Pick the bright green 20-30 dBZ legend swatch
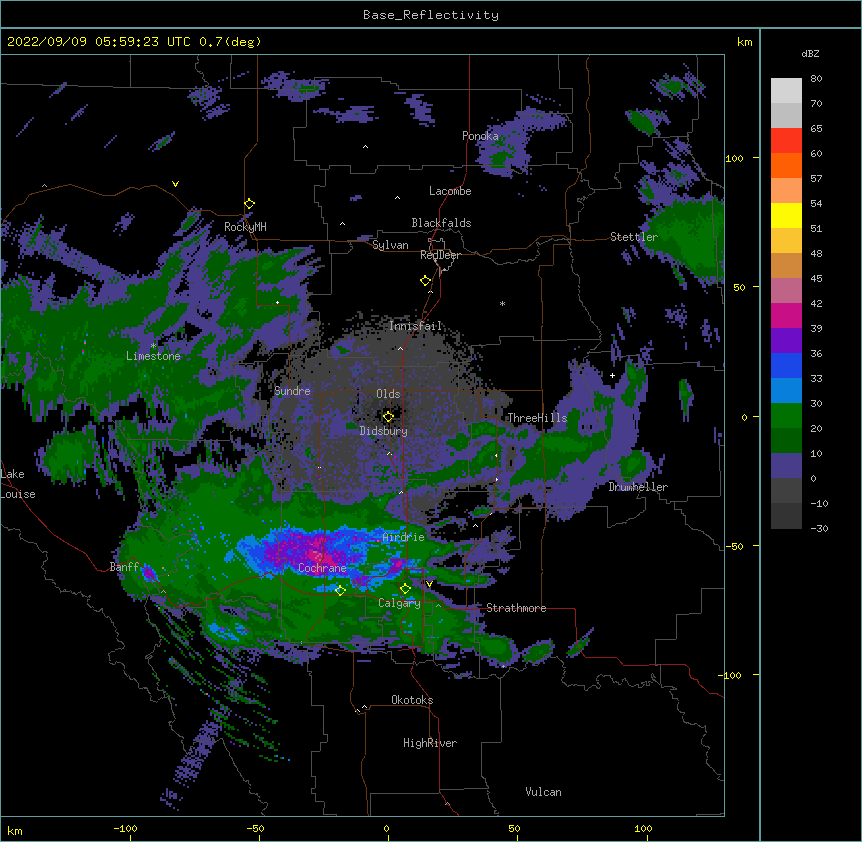 click(x=786, y=416)
